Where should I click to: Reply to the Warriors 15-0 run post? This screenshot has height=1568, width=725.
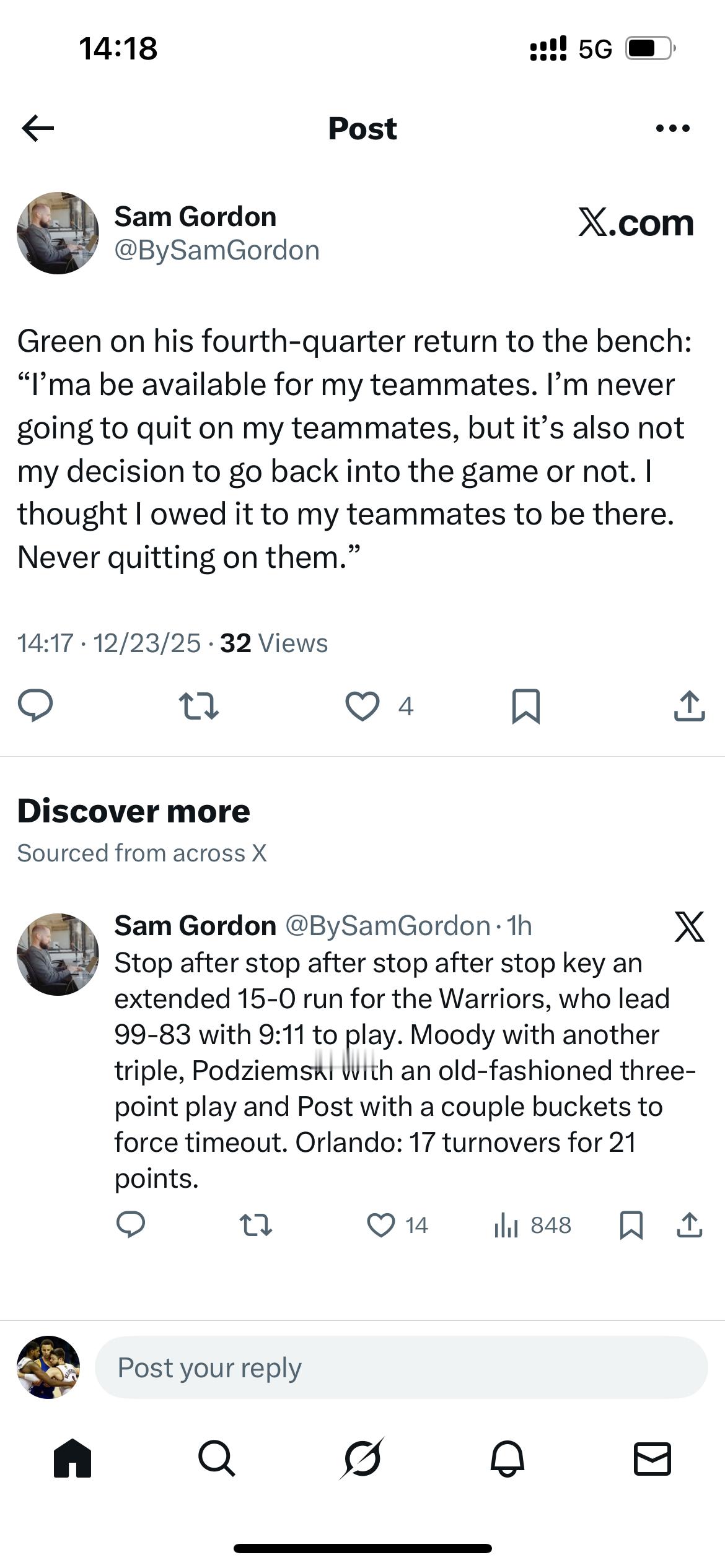(131, 1225)
